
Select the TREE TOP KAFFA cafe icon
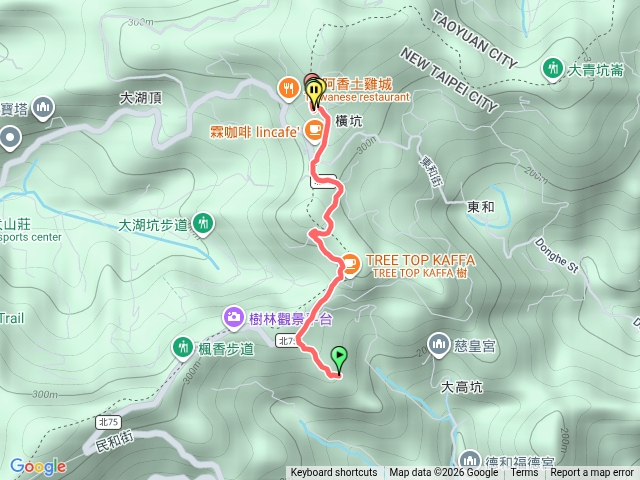click(350, 264)
